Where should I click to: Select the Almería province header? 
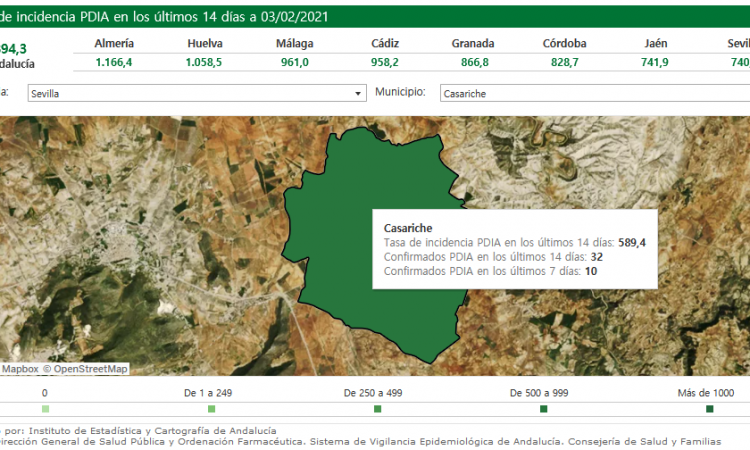114,44
